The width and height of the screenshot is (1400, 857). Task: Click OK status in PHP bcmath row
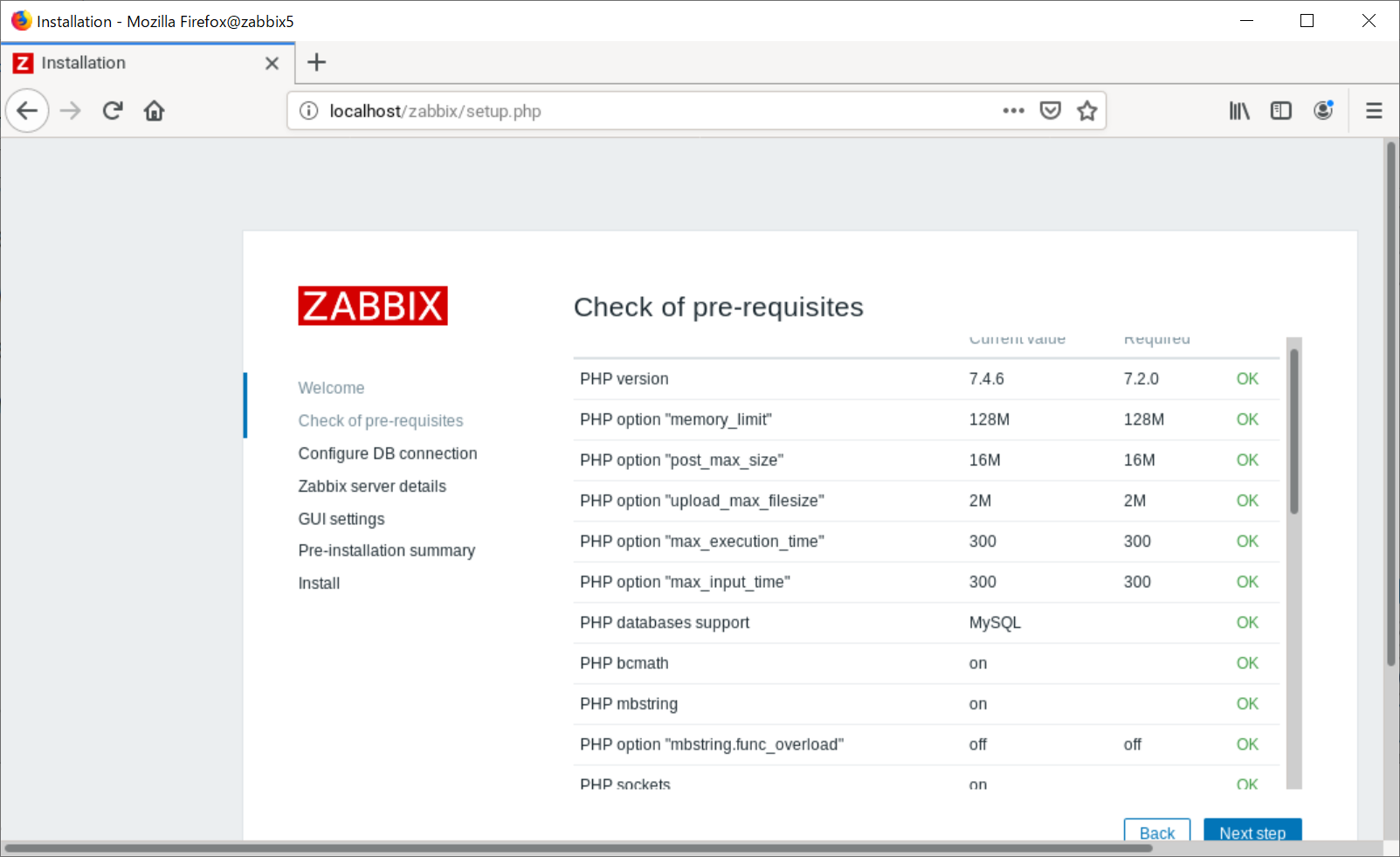click(1247, 664)
